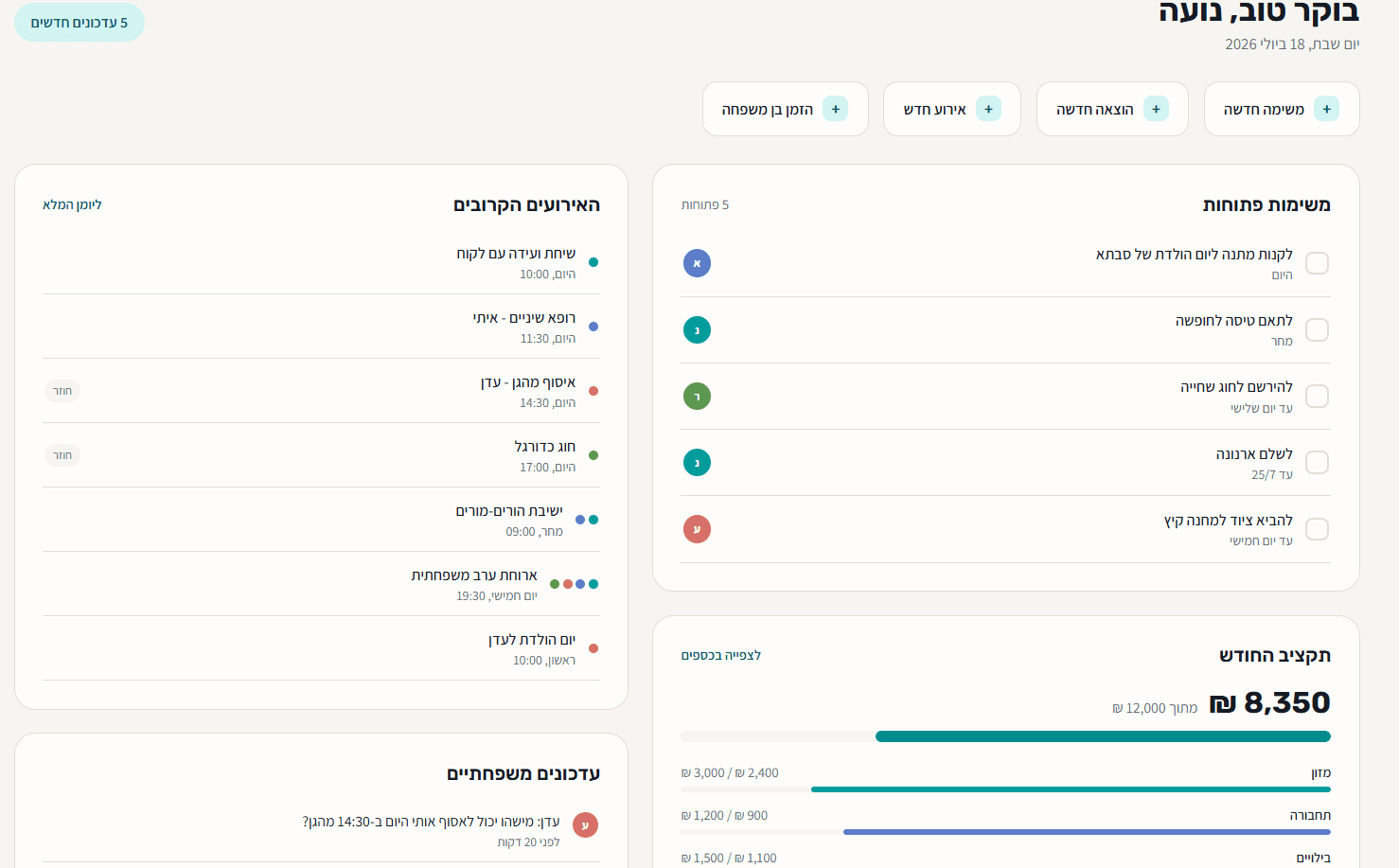This screenshot has height=868, width=1399.
Task: Click the 5 פתוחות open-tasks count
Action: (x=705, y=204)
